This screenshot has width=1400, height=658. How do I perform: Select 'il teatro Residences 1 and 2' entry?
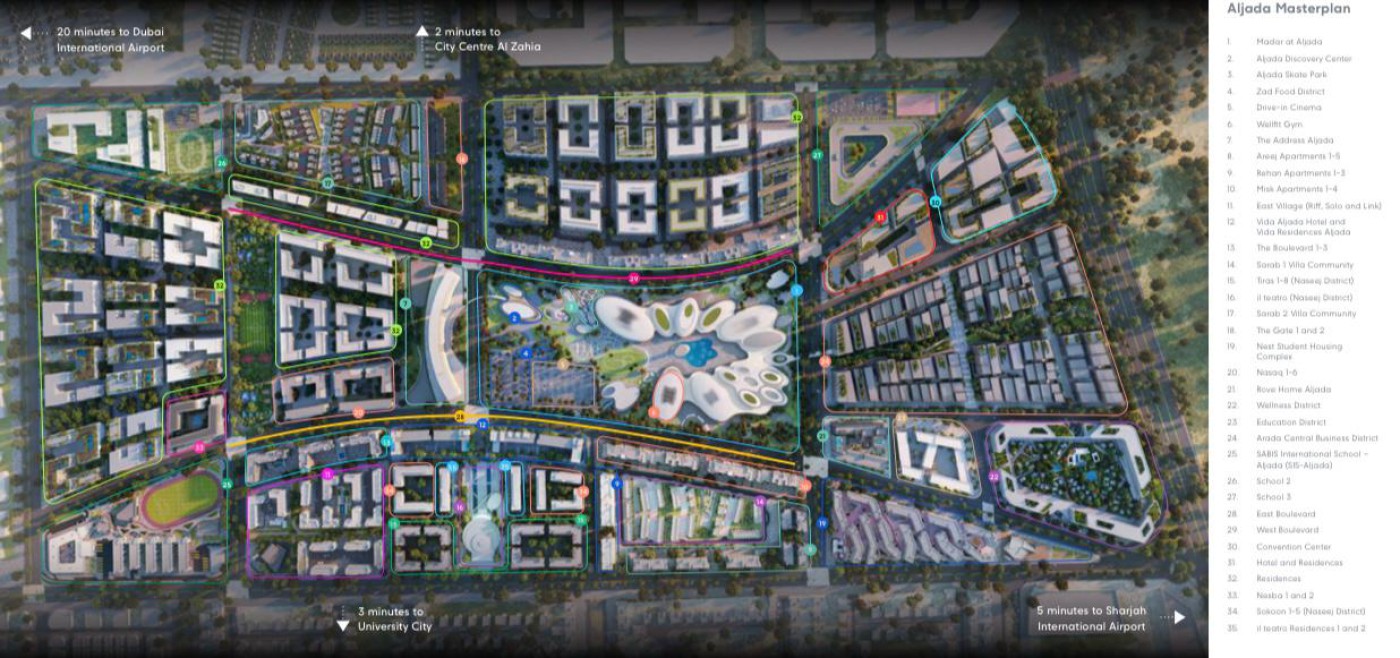(1310, 628)
